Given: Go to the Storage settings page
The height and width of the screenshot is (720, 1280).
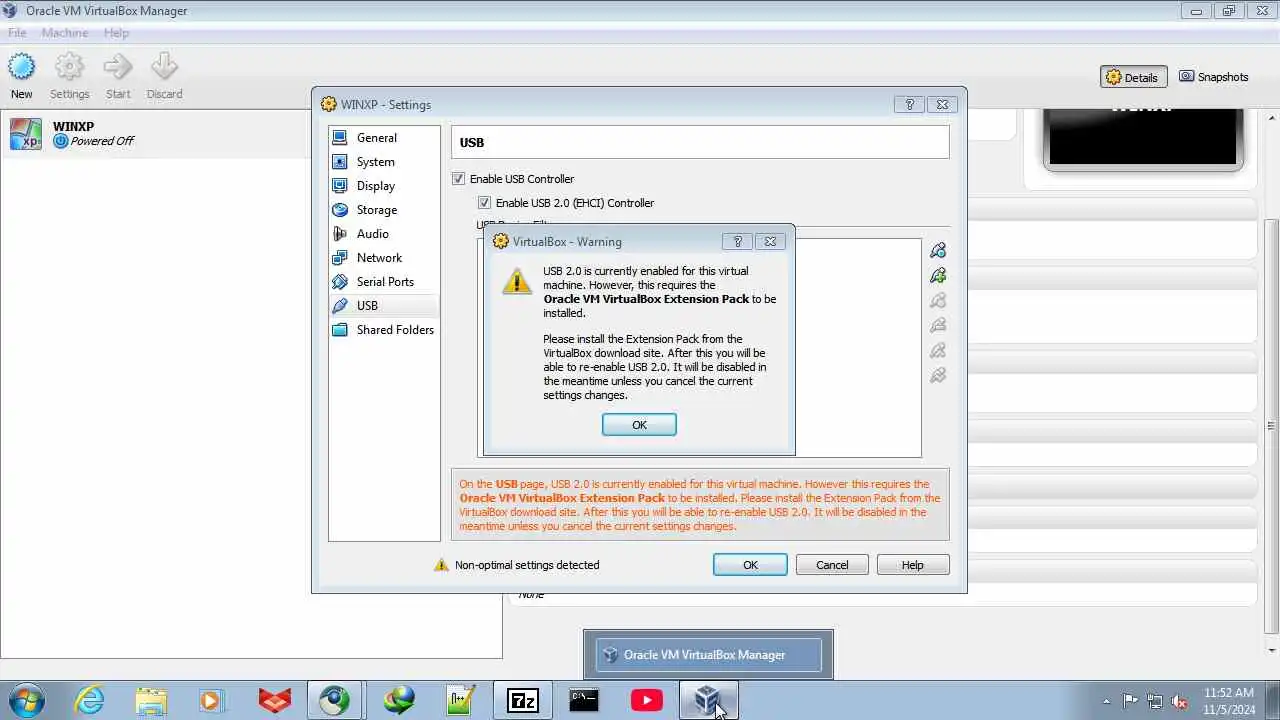Looking at the screenshot, I should pos(384,210).
